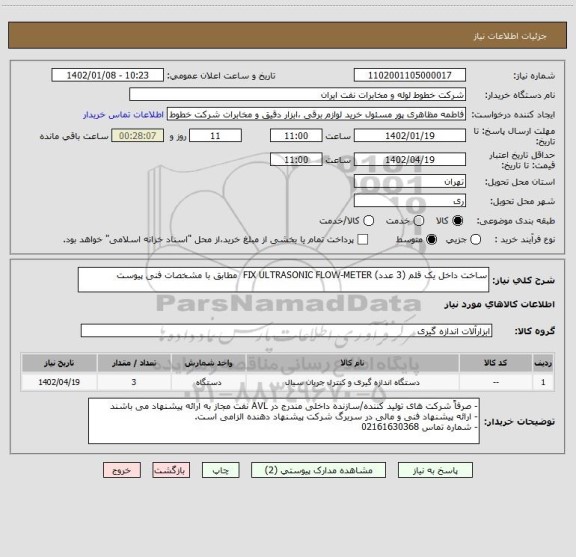Click the buyer organization name field
The width and height of the screenshot is (576, 557).
point(298,95)
